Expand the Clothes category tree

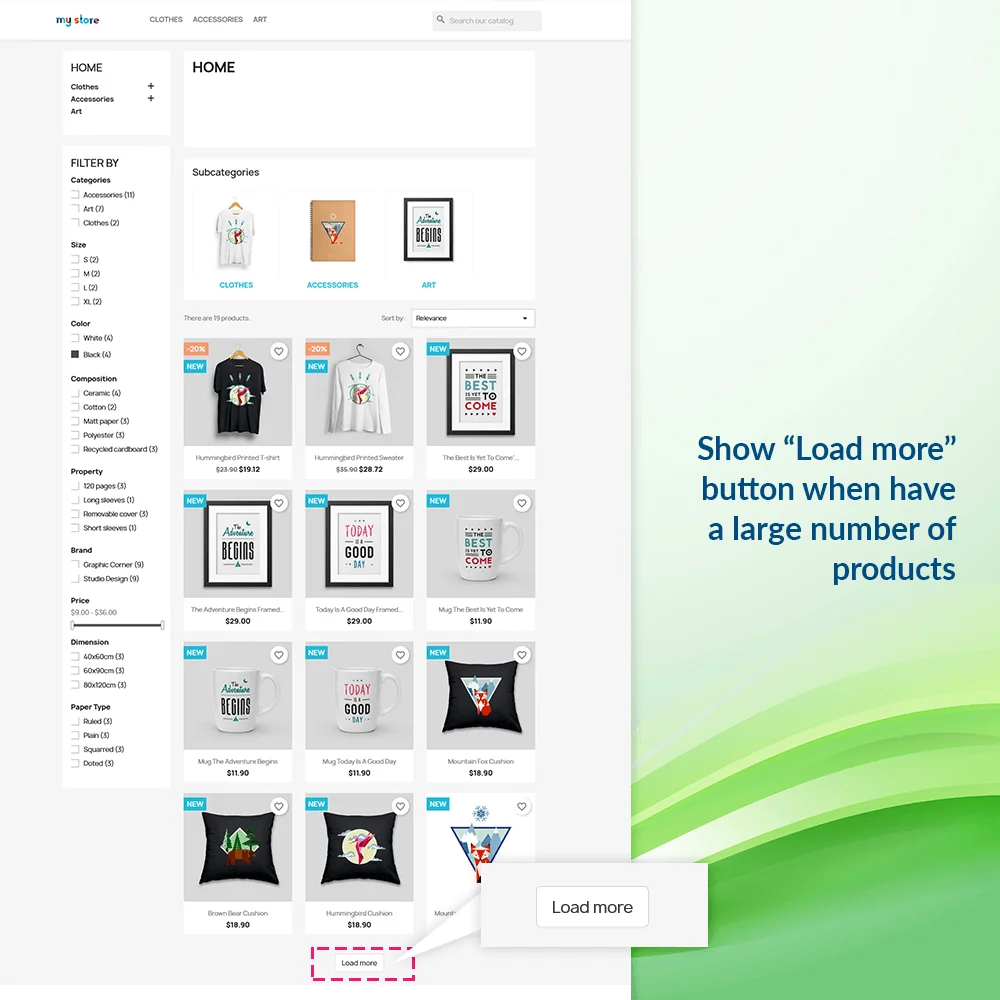click(151, 87)
